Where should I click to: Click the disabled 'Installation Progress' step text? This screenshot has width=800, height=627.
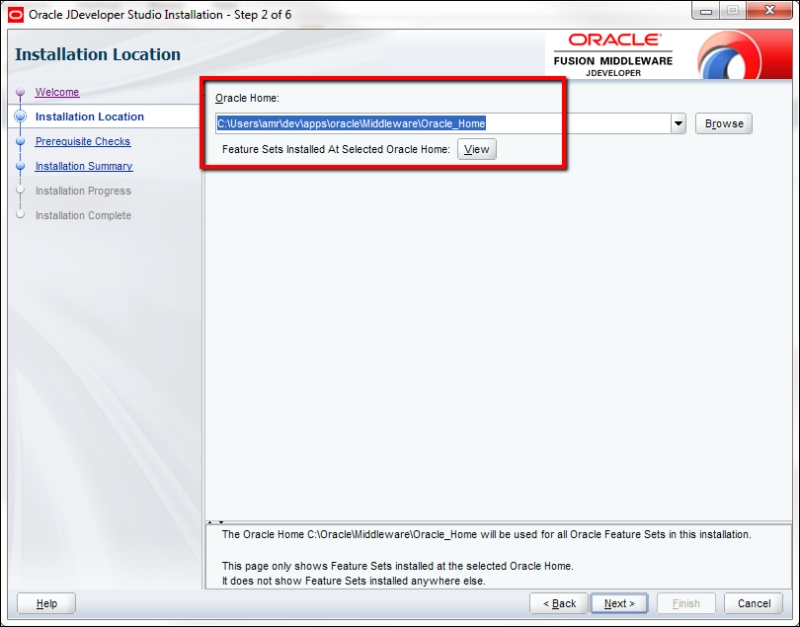coord(83,191)
